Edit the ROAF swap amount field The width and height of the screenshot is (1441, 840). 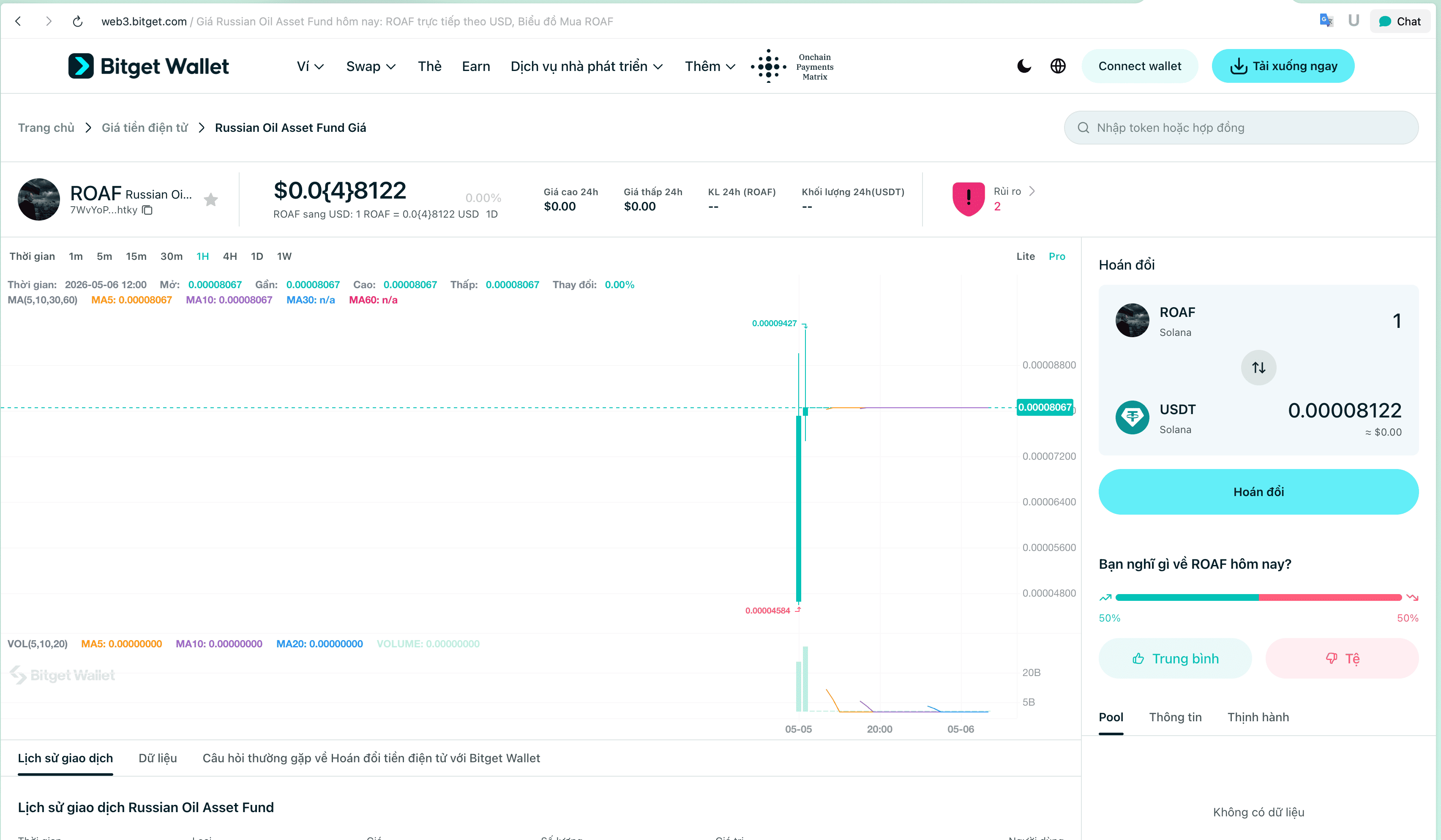coord(1397,321)
